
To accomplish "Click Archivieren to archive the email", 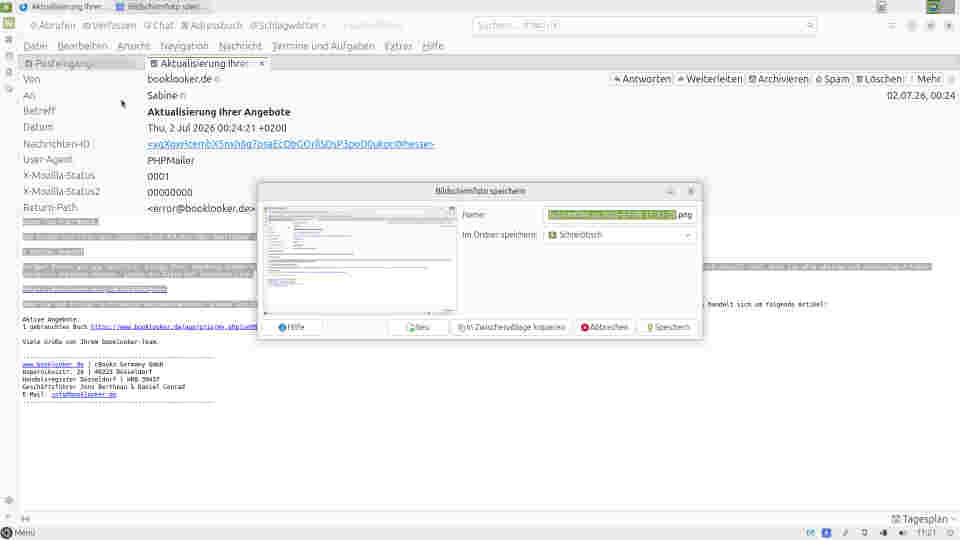I will 779,79.
